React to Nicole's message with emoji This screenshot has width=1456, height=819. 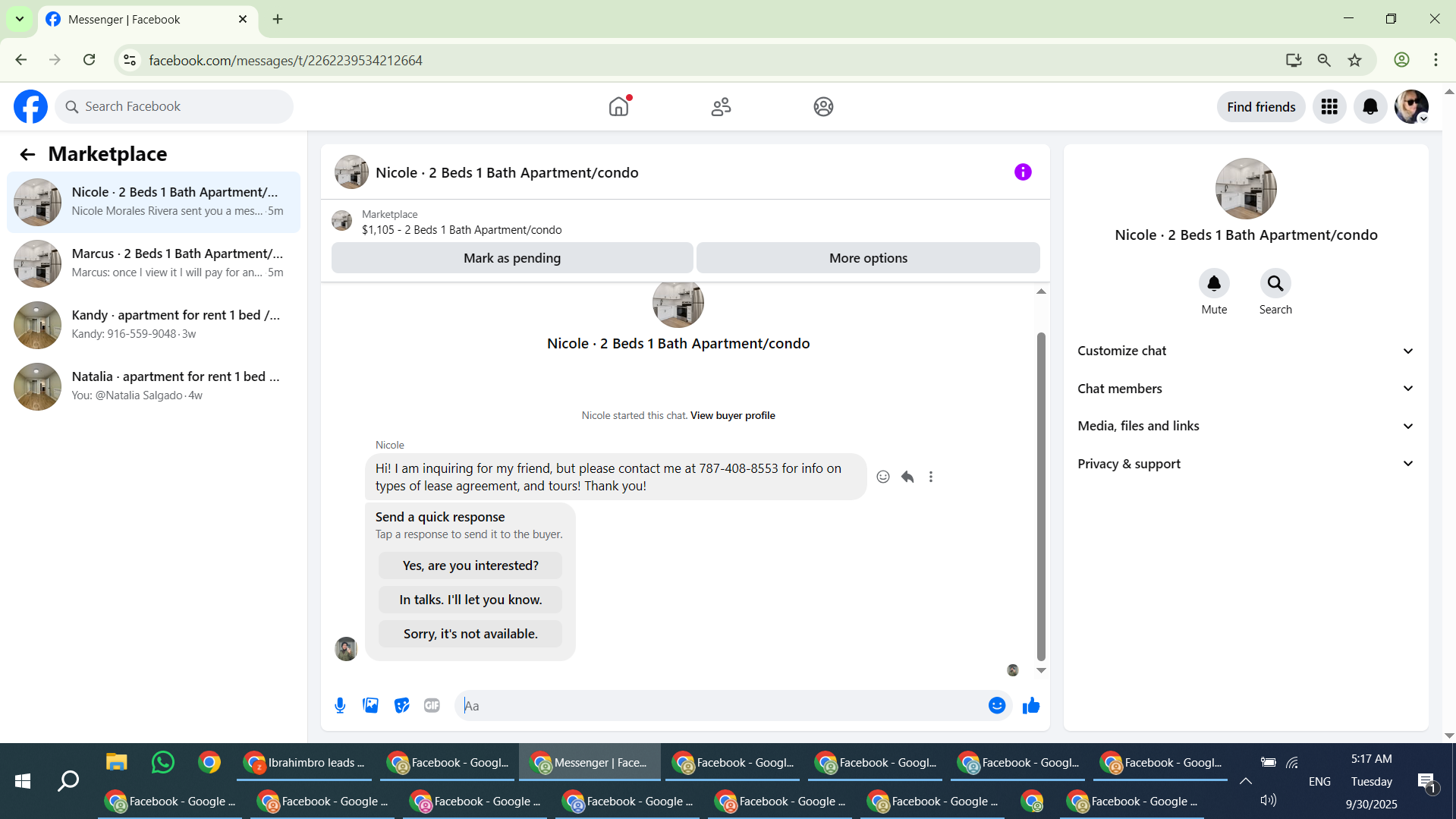click(x=883, y=477)
